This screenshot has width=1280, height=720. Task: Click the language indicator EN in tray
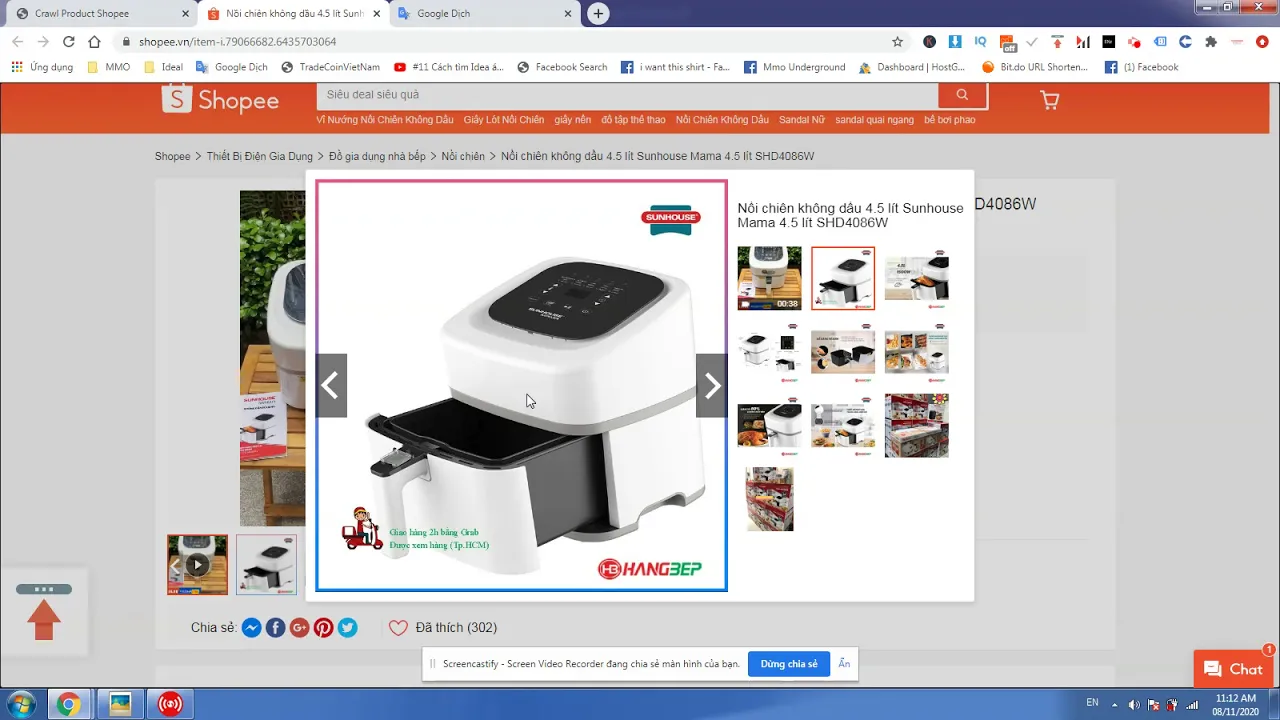tap(1093, 703)
